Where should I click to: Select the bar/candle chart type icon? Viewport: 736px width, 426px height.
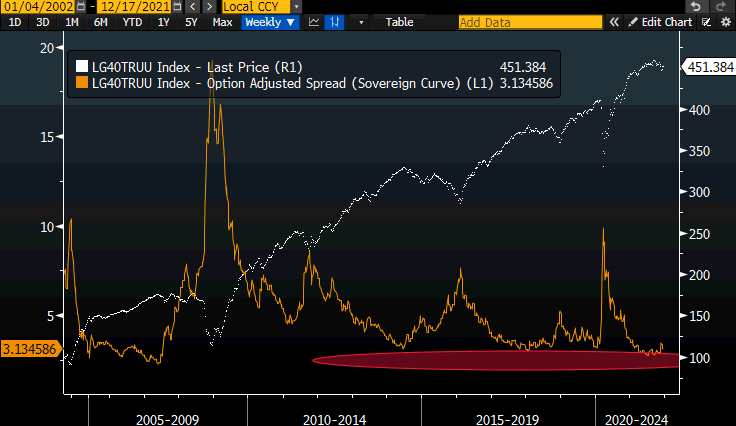[335, 22]
